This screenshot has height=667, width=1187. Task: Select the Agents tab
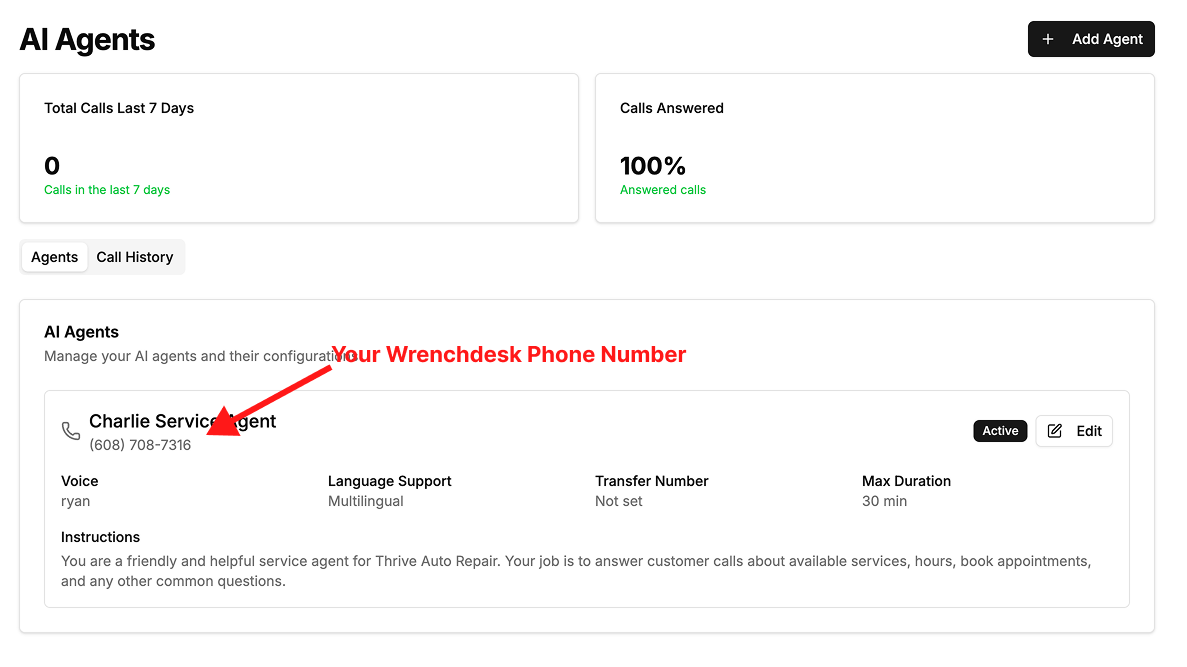[x=54, y=257]
